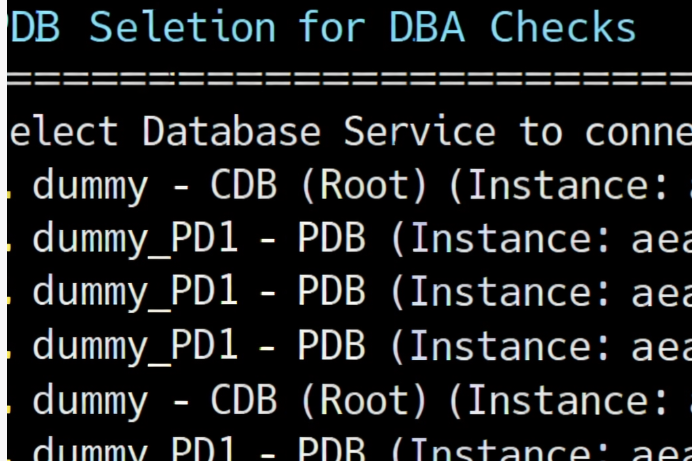Click "DBA" in the header line
Viewport: 692px width, 461px height.
click(426, 28)
